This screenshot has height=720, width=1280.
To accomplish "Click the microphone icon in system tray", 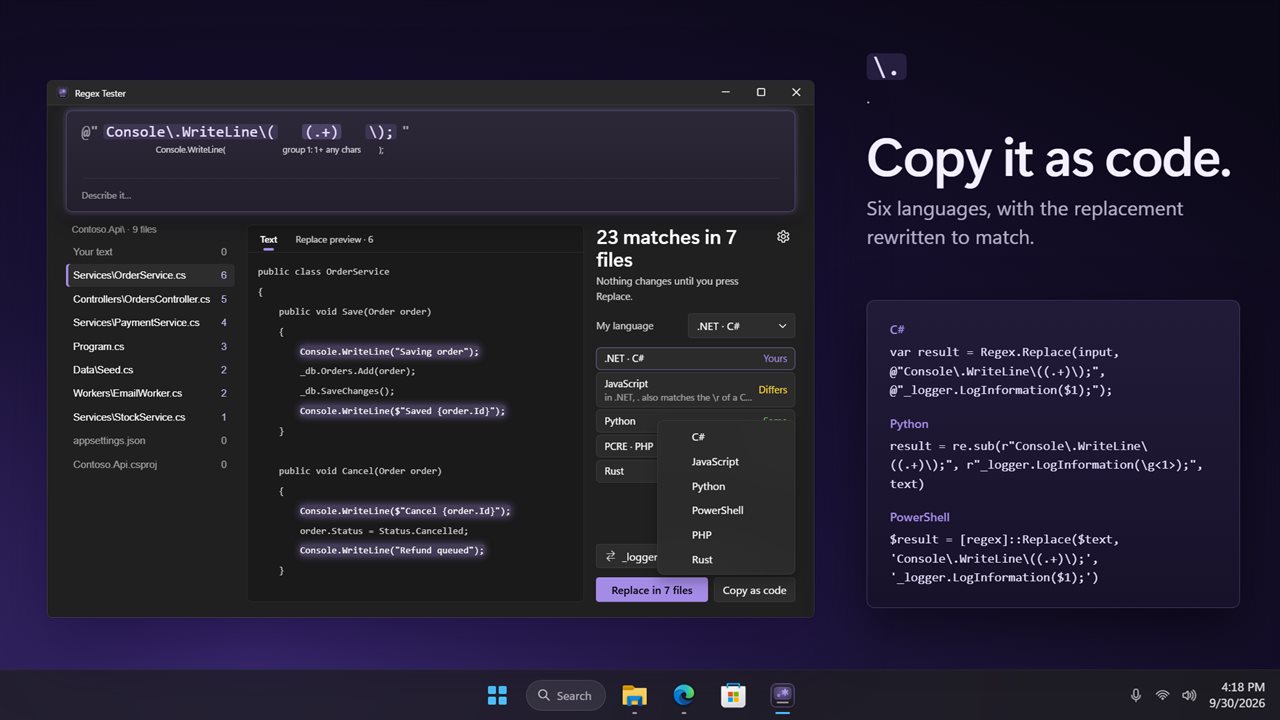I will click(x=1136, y=695).
